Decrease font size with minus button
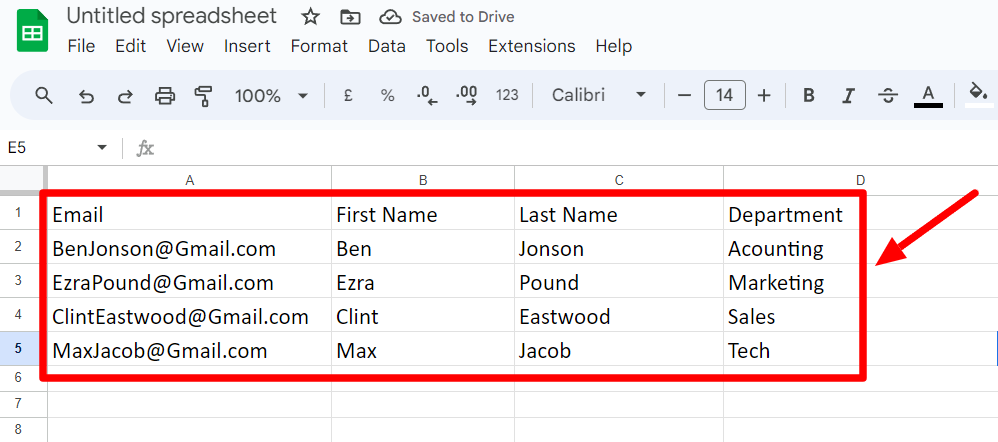 pyautogui.click(x=684, y=96)
